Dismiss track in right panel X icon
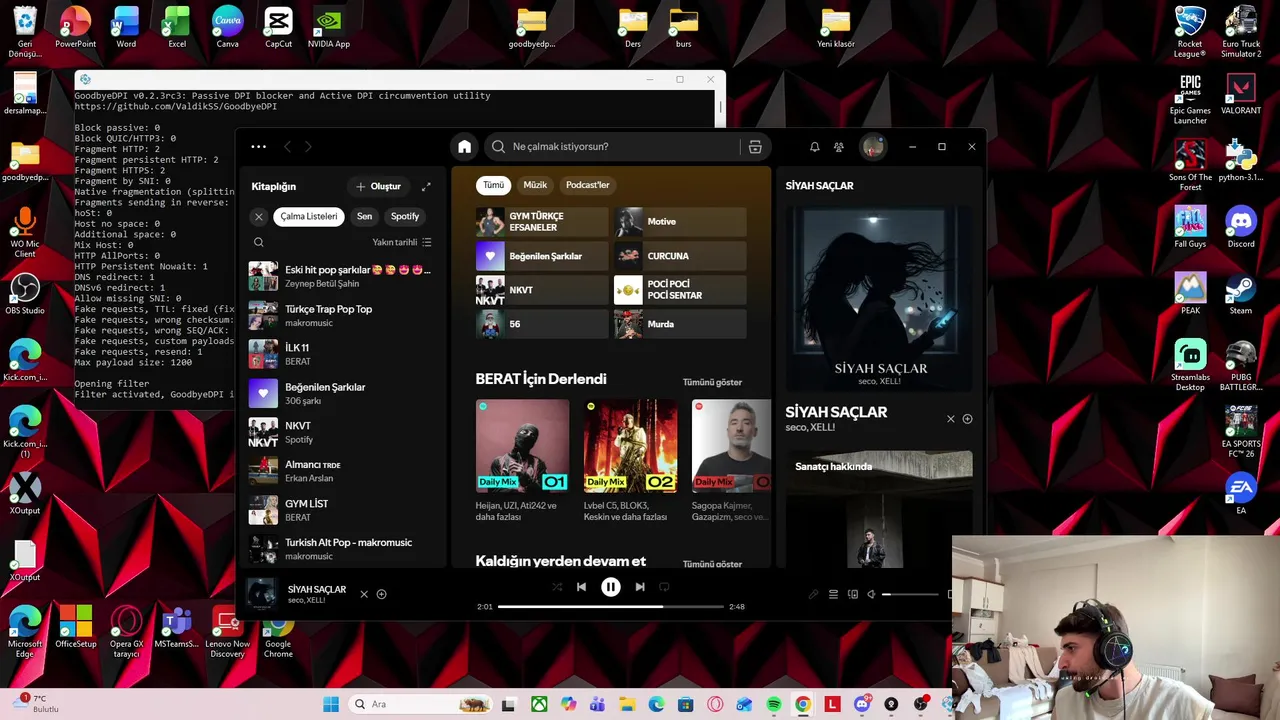 [x=951, y=419]
